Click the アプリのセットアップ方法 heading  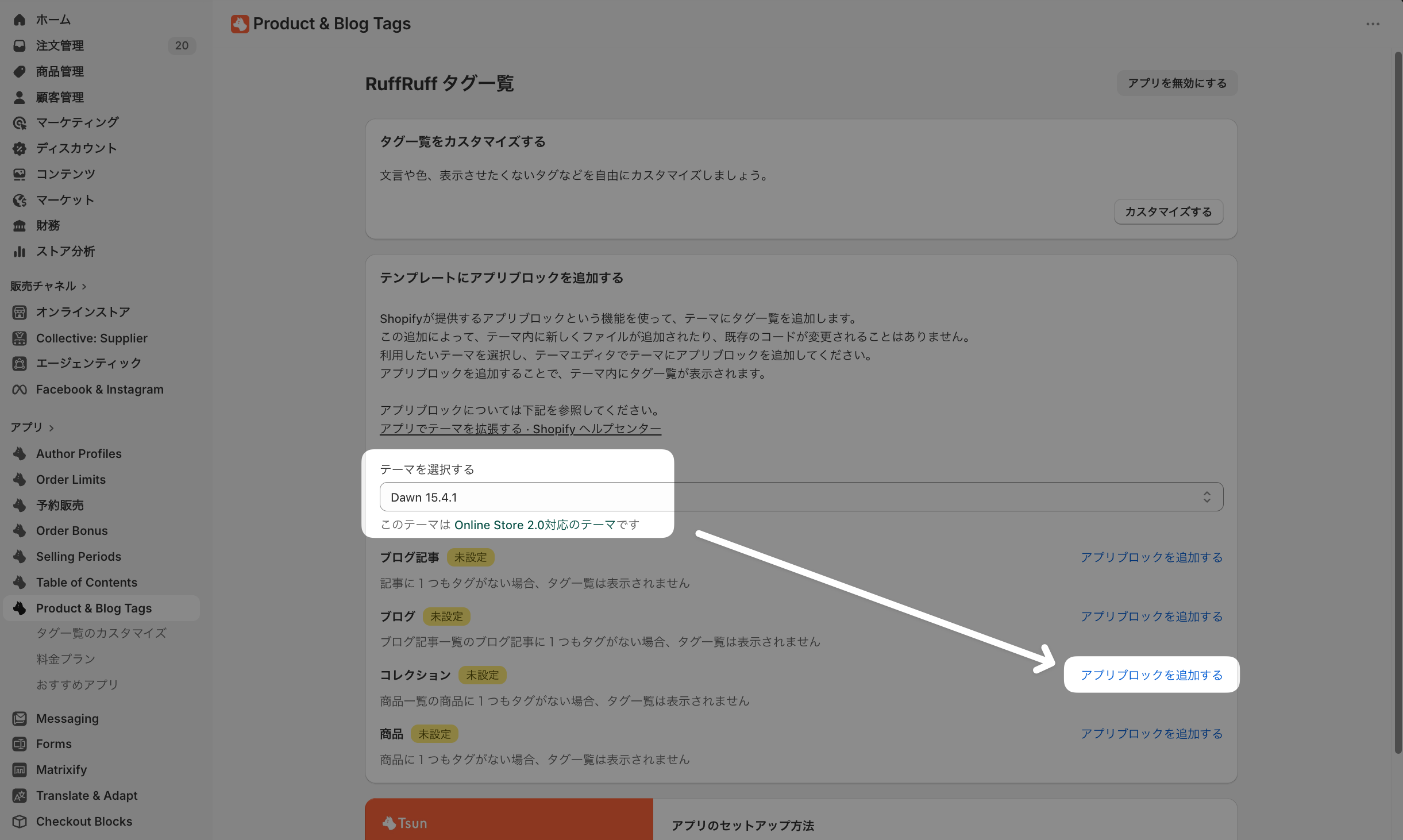pyautogui.click(x=743, y=826)
